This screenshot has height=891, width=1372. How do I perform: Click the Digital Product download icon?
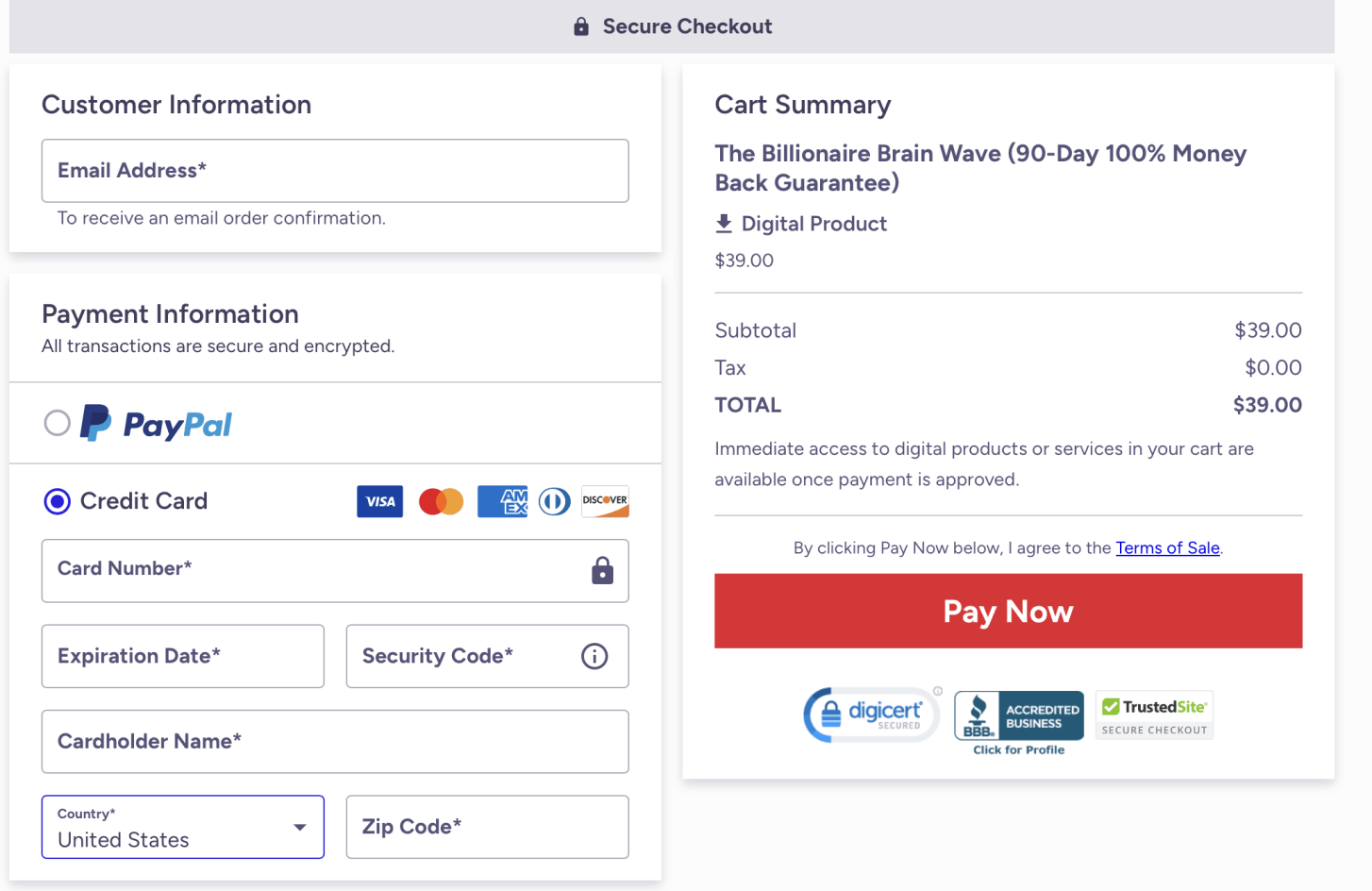point(724,223)
